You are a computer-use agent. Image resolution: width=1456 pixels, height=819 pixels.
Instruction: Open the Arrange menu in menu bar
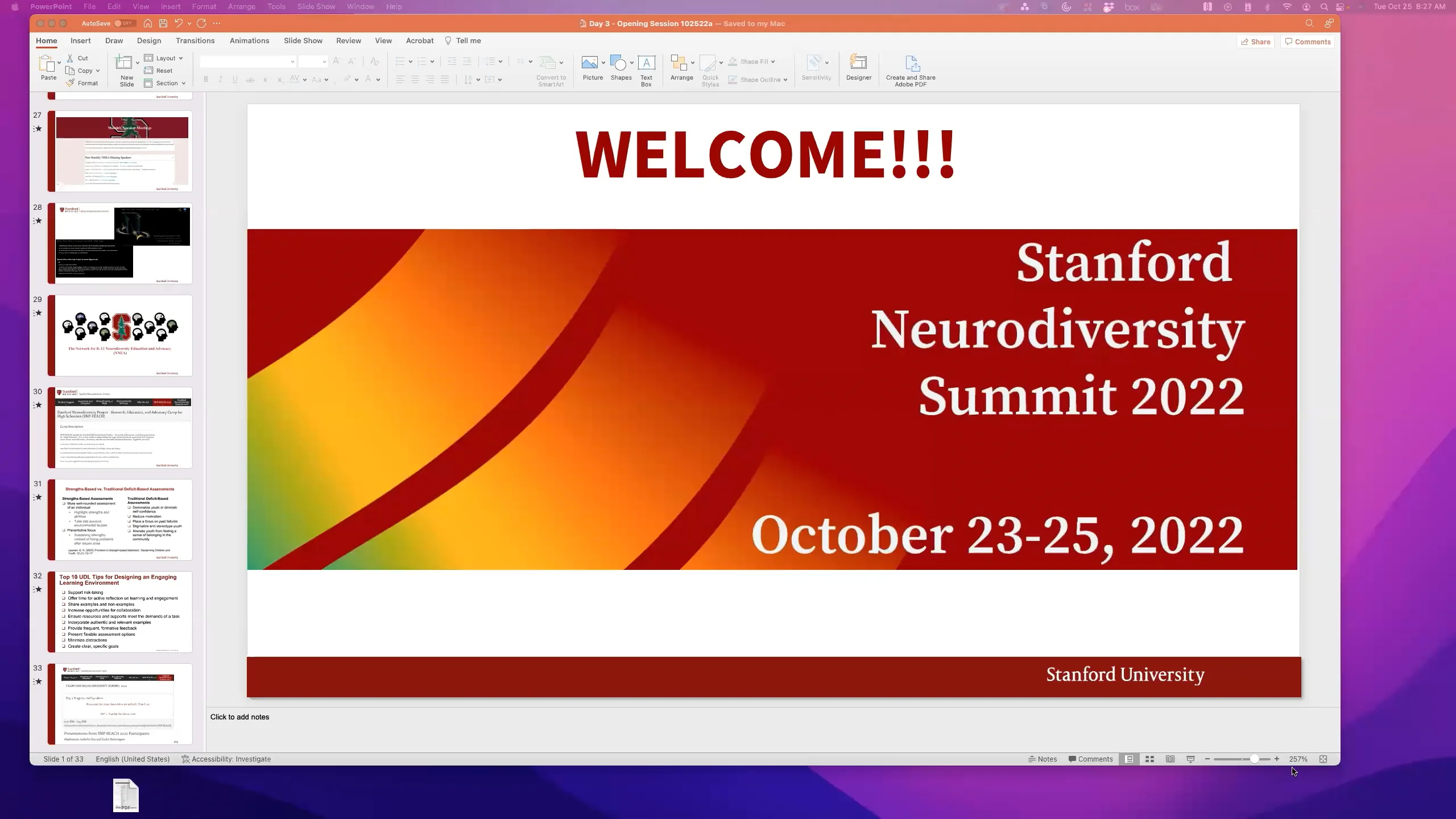tap(241, 7)
